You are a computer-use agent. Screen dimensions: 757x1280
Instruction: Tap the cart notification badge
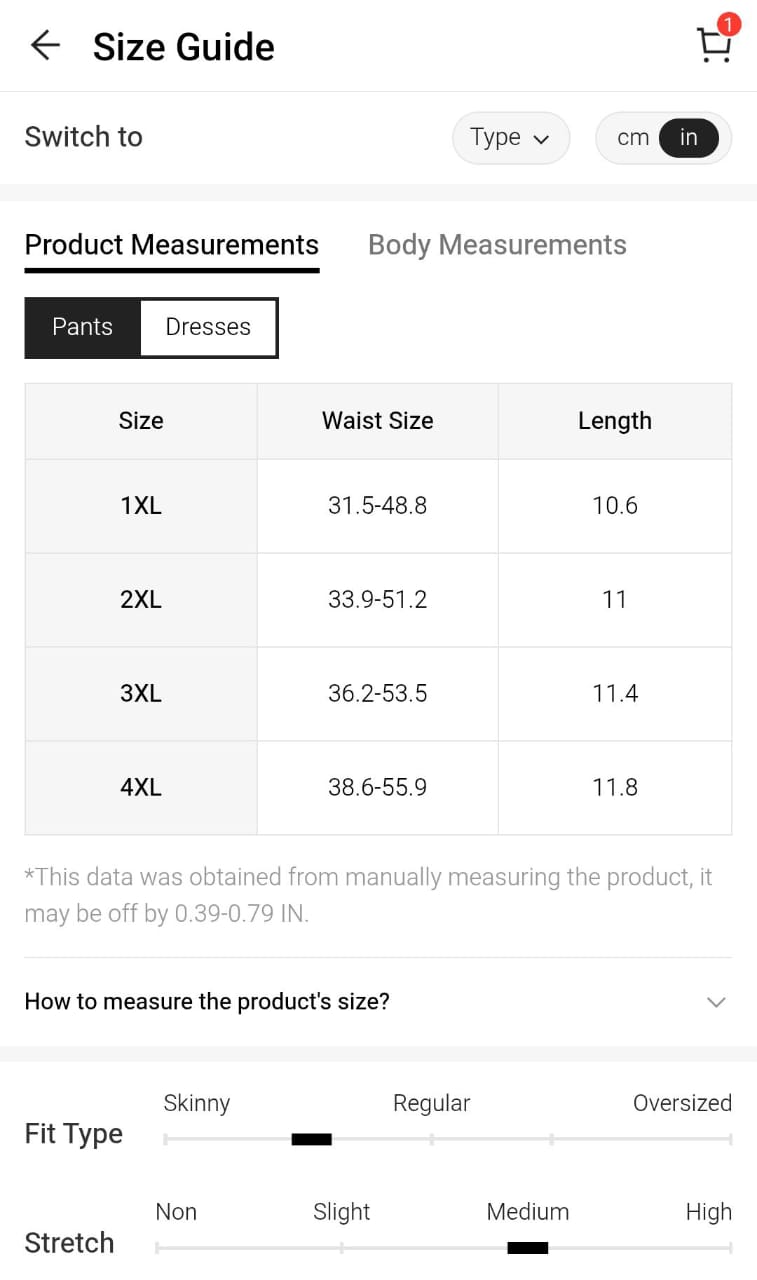729,24
